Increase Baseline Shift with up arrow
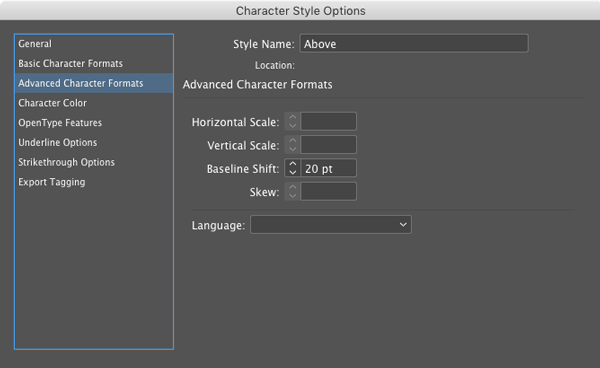Image resolution: width=600 pixels, height=368 pixels. point(293,164)
